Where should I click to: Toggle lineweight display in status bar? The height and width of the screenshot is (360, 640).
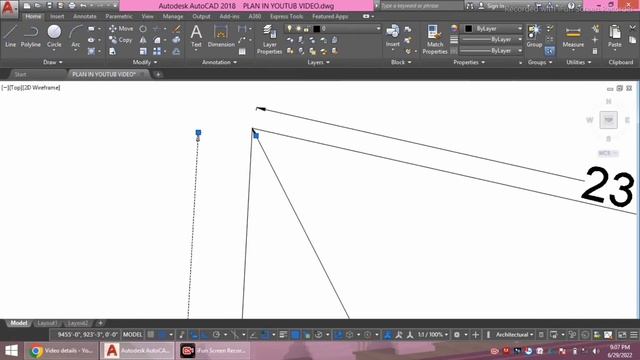[x=283, y=335]
